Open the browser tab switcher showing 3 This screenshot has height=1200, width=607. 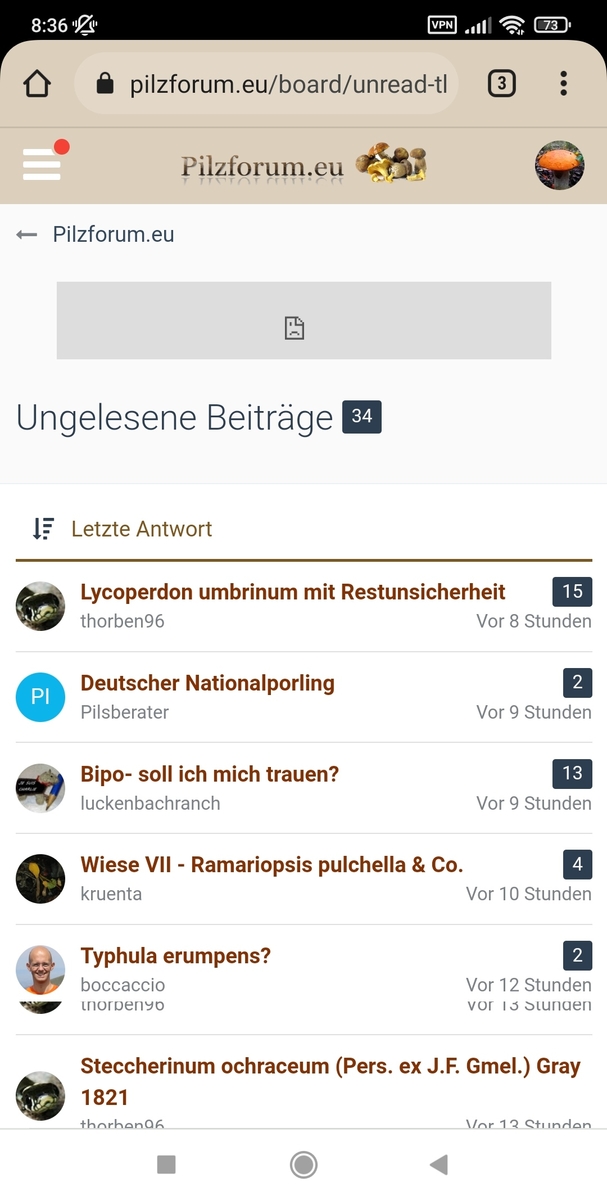(501, 84)
